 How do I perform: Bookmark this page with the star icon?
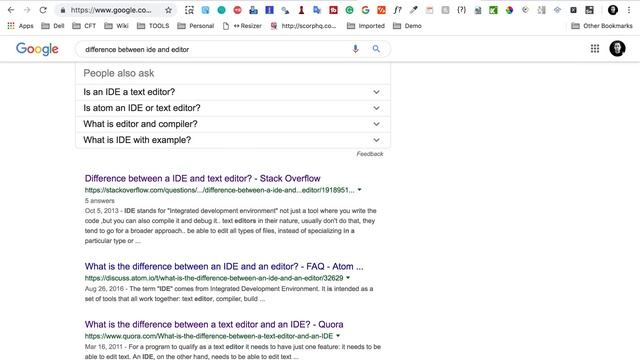(168, 10)
